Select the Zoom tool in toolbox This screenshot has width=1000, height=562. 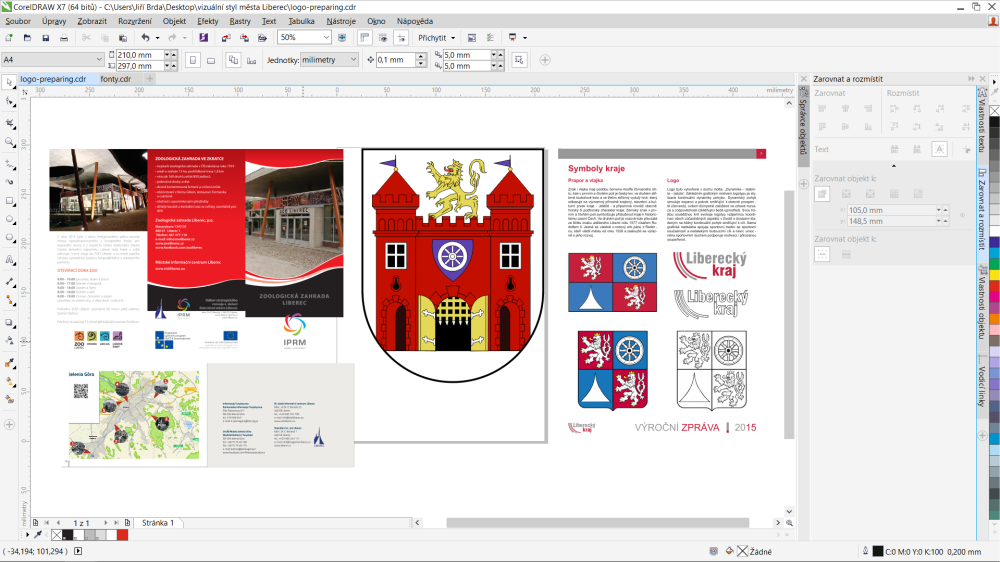(x=10, y=142)
